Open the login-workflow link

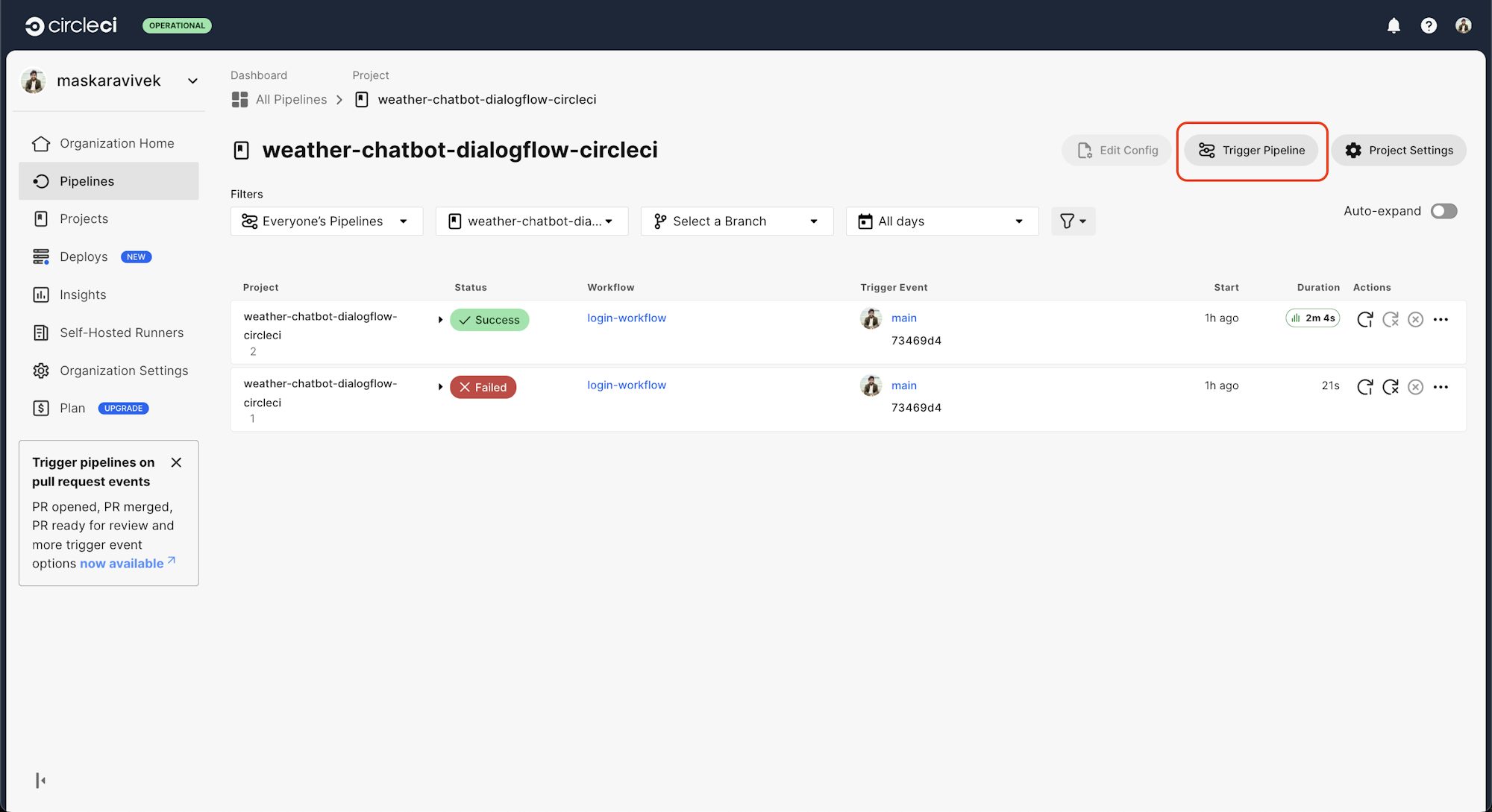click(x=627, y=318)
